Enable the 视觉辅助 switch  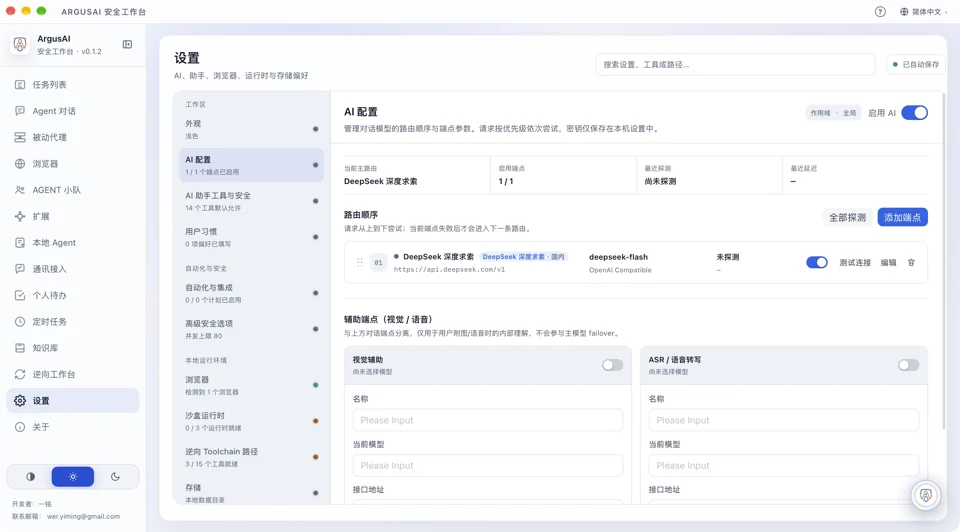[x=612, y=365]
